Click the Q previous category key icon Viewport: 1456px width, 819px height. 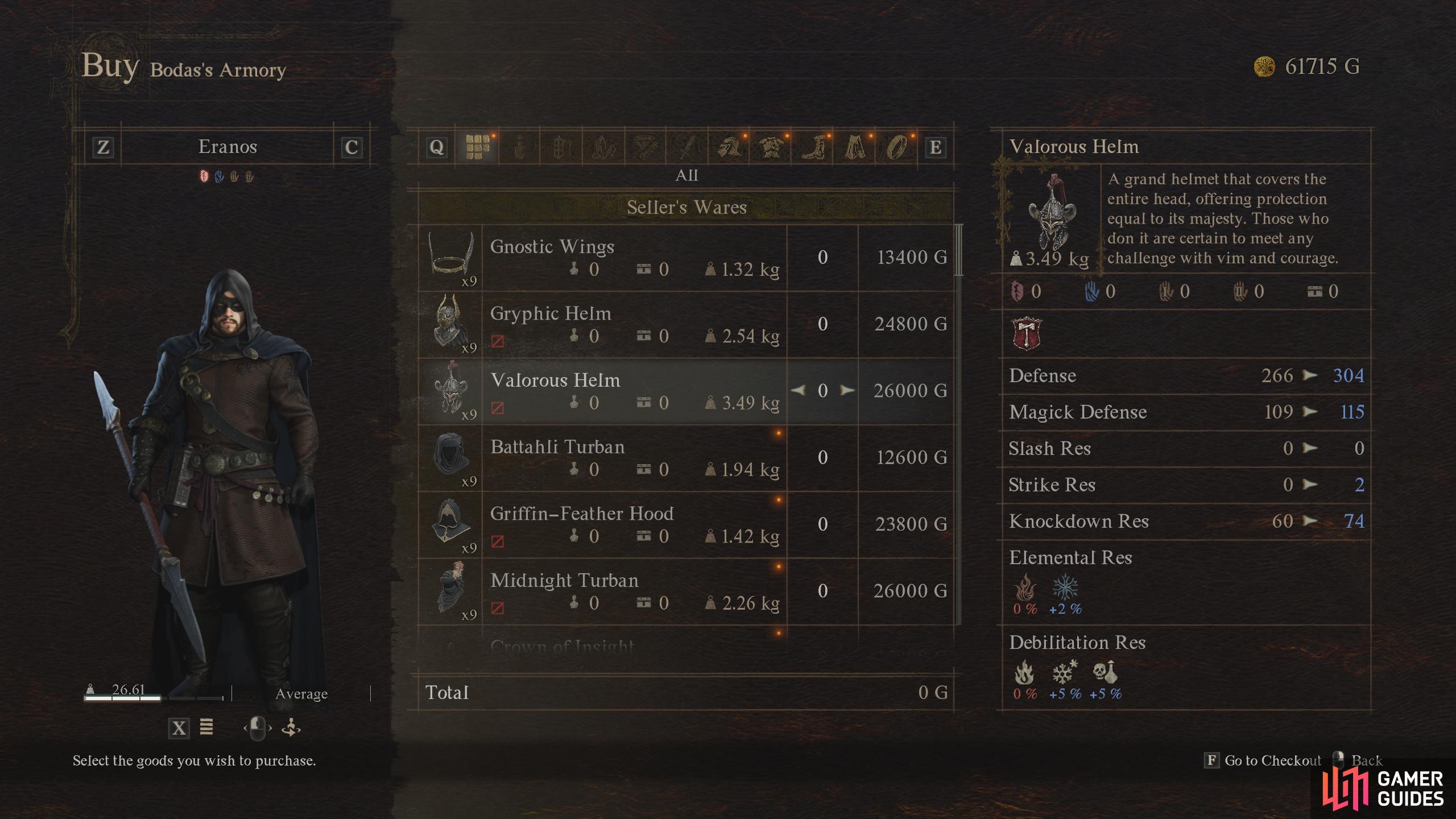(436, 147)
